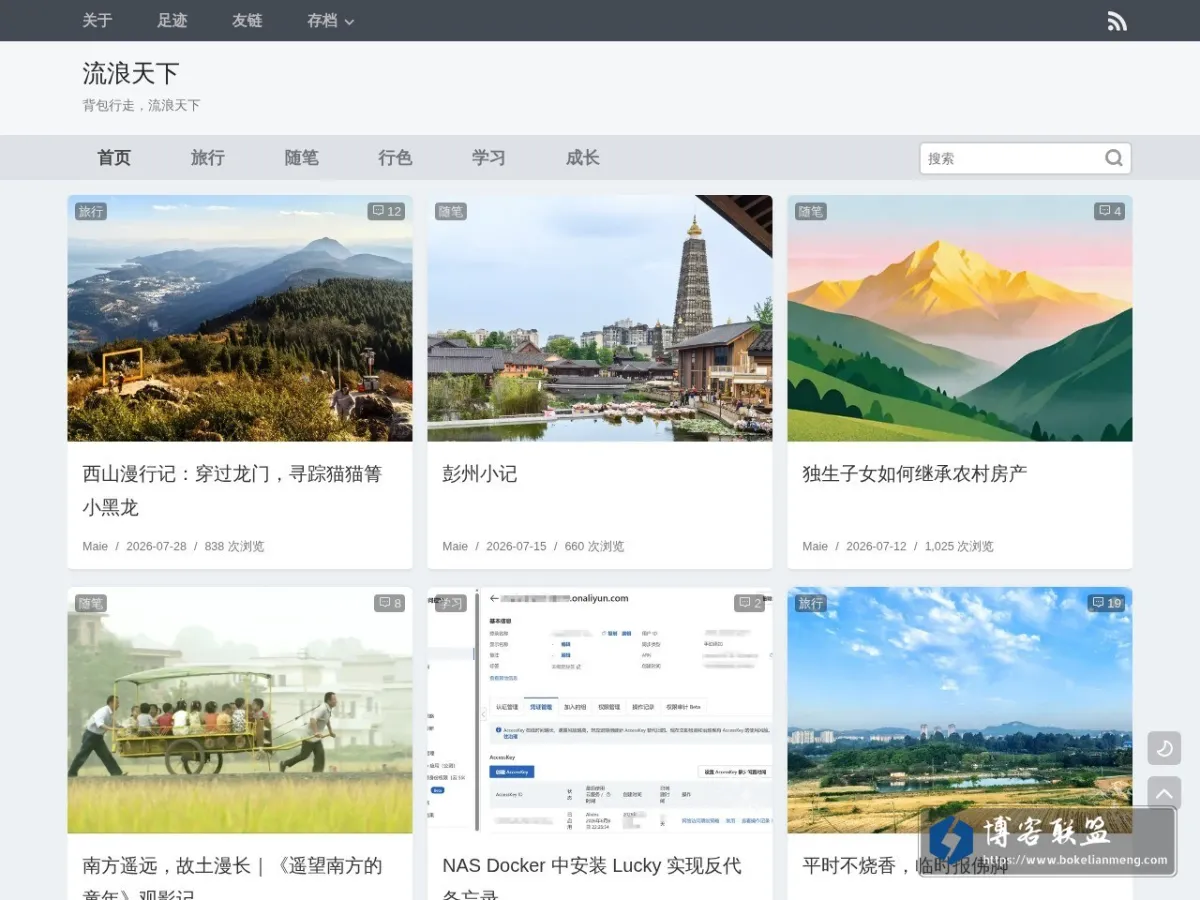Click the blue sky landscape thumbnail
1200x900 pixels.
[x=960, y=710]
